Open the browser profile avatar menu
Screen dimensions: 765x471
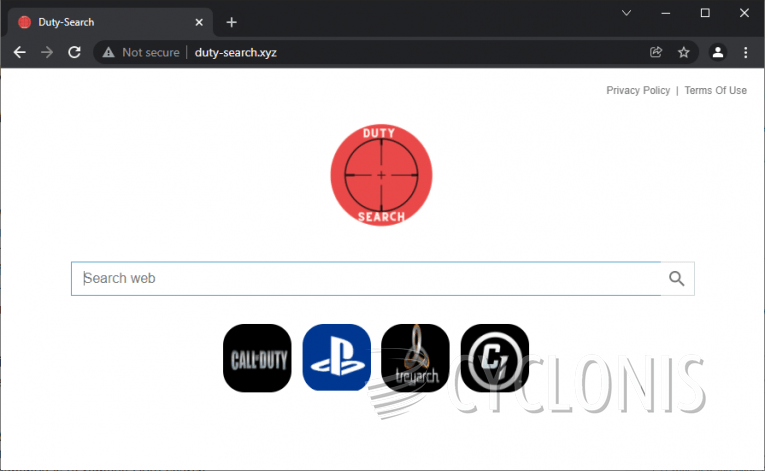pos(717,52)
